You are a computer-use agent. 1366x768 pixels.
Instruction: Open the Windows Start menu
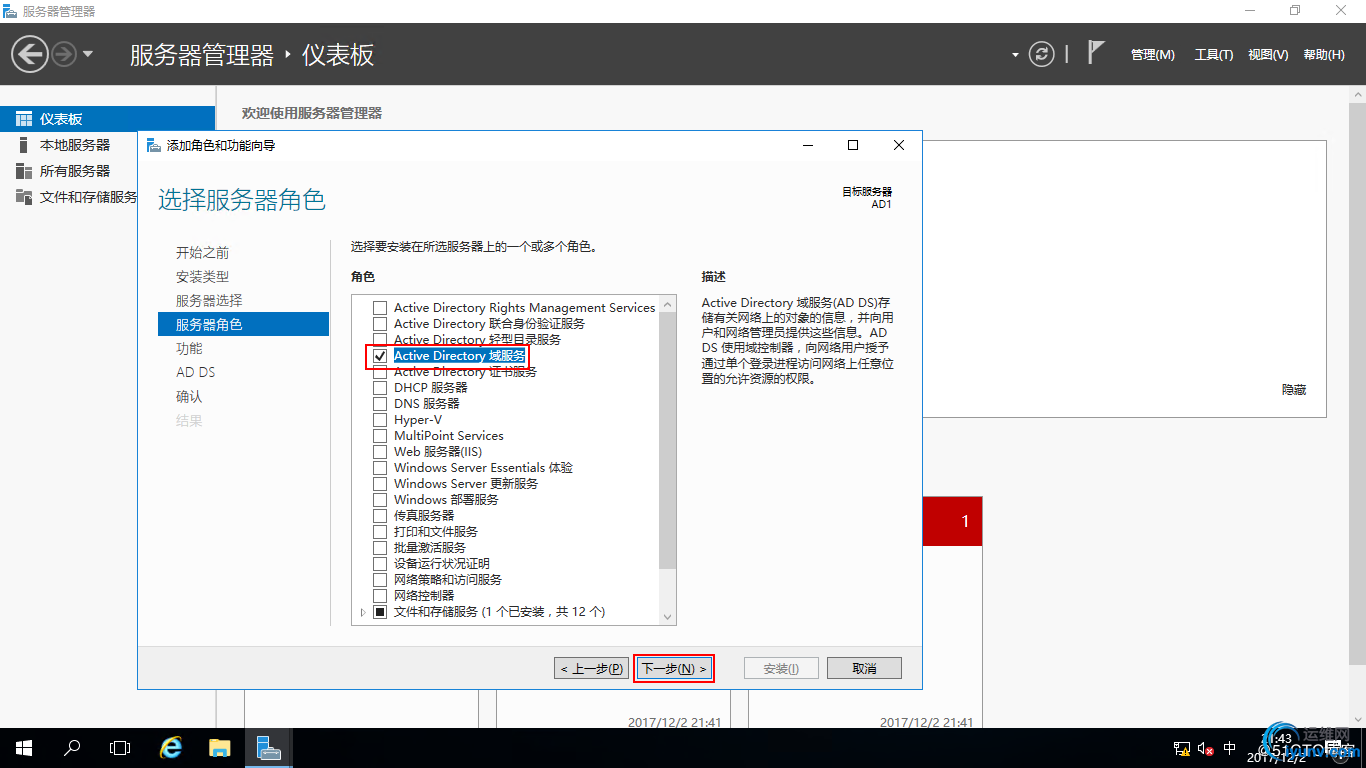(24, 748)
